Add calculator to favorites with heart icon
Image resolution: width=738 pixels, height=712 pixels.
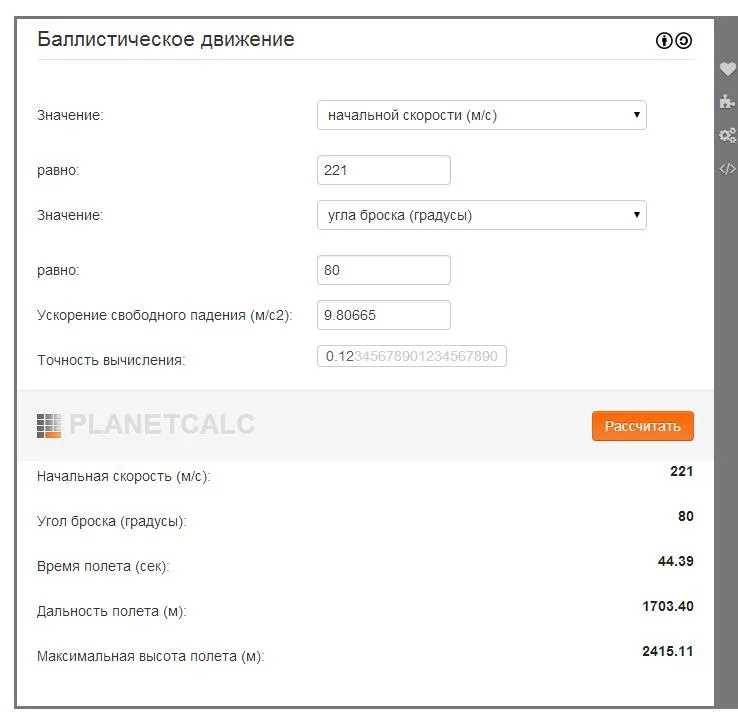[x=727, y=69]
